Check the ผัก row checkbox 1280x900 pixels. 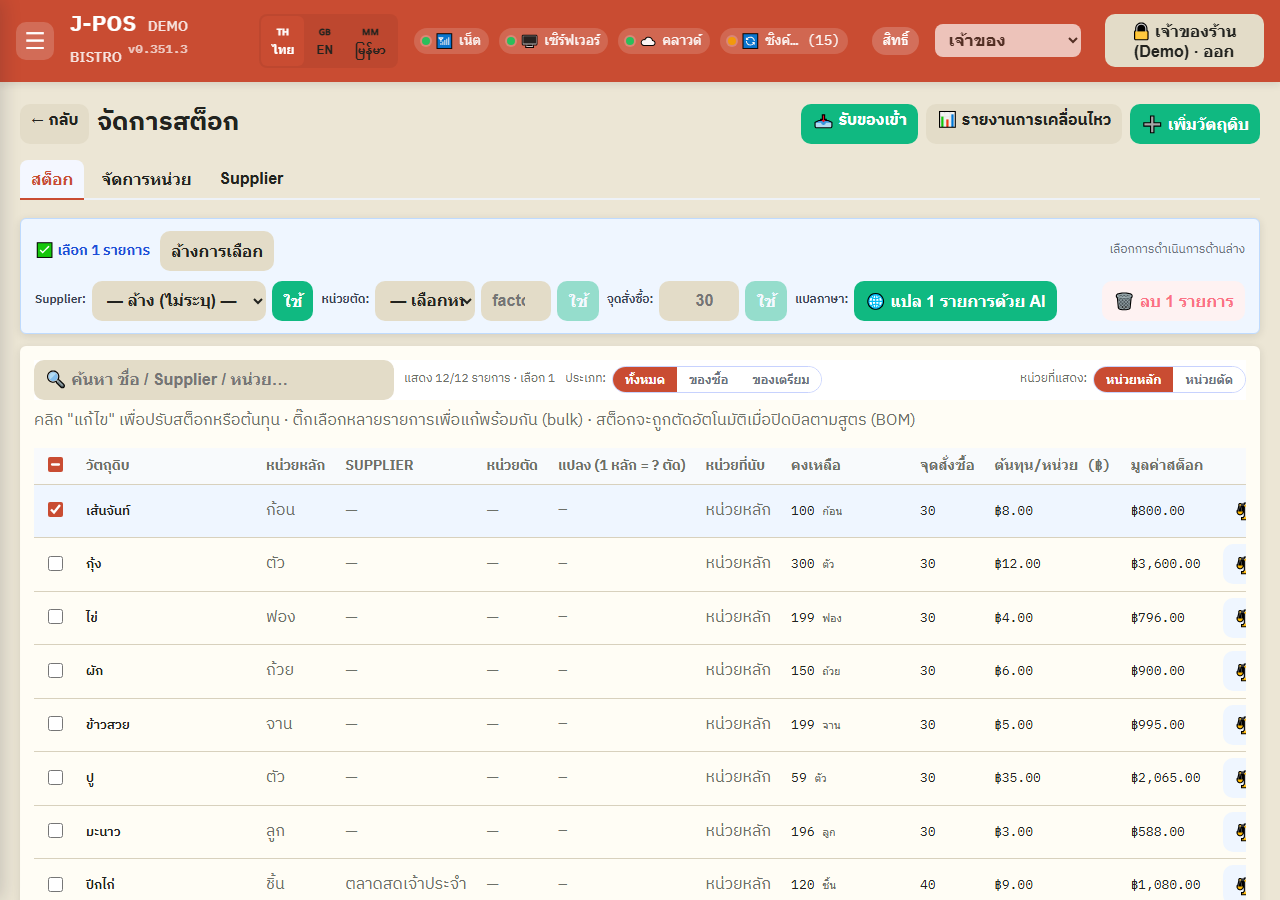56,671
